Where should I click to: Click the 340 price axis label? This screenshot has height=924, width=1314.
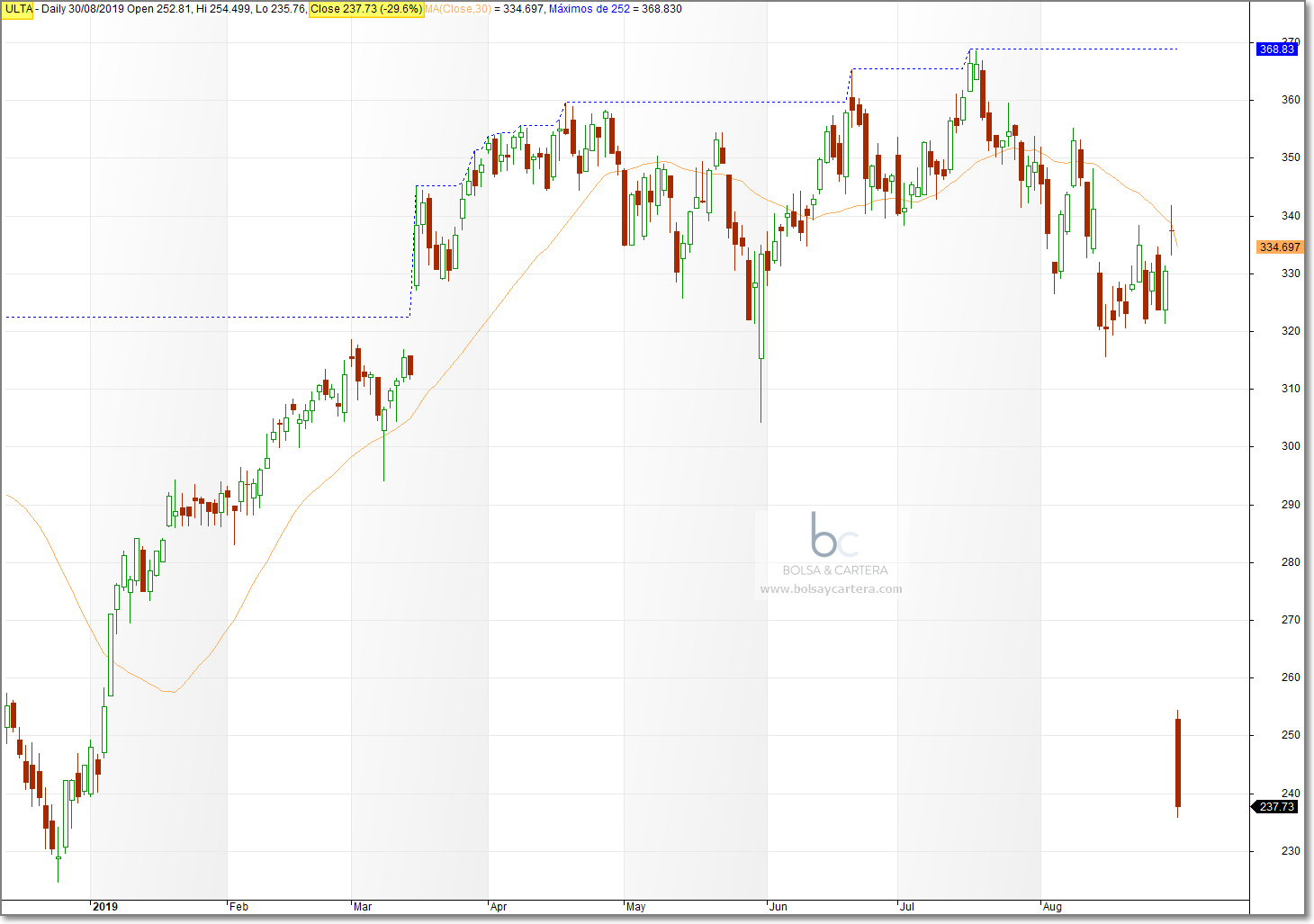[x=1291, y=216]
